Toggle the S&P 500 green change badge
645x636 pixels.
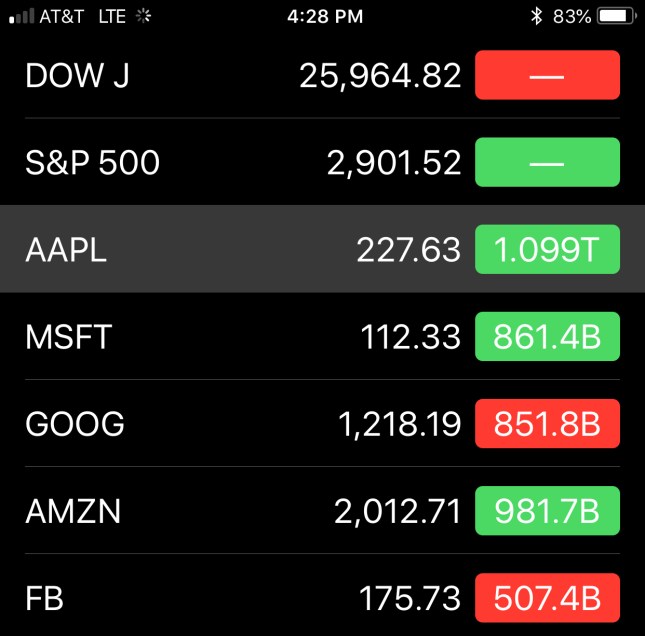[x=547, y=162]
